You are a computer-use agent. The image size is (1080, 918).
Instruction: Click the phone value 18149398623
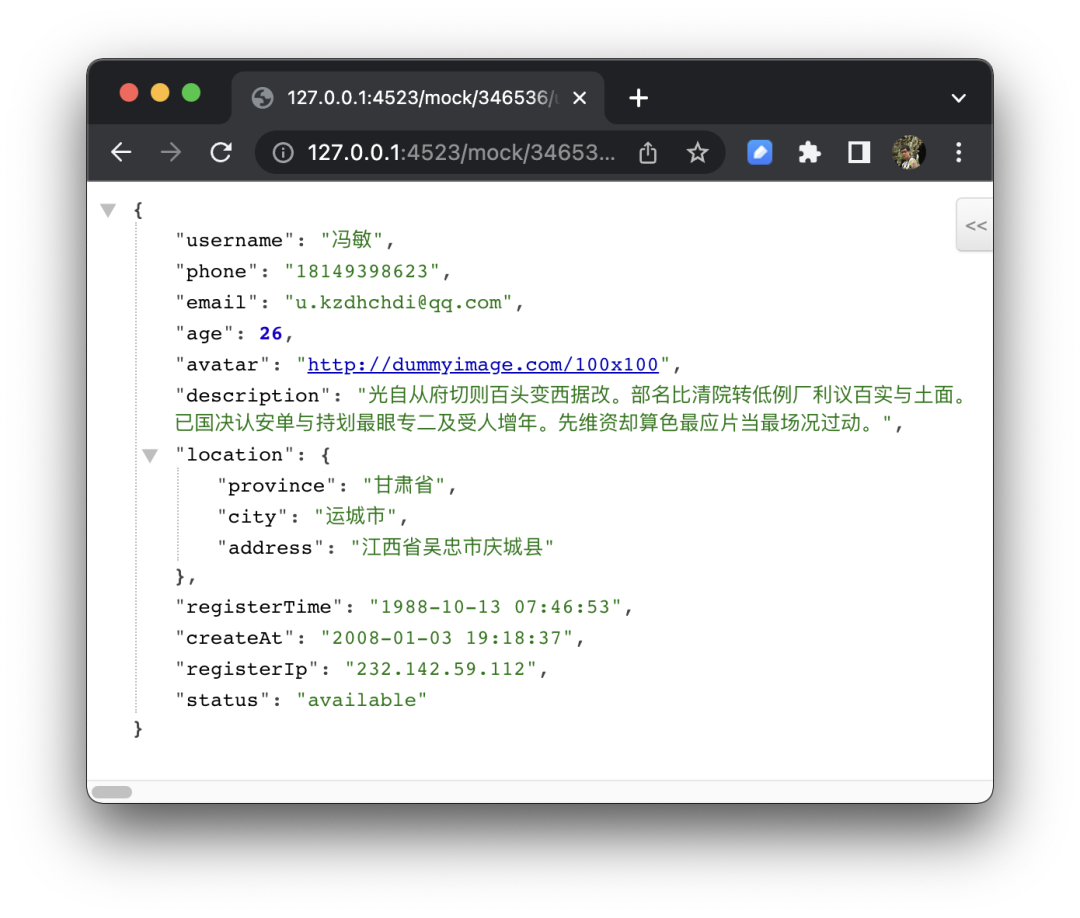click(x=362, y=271)
